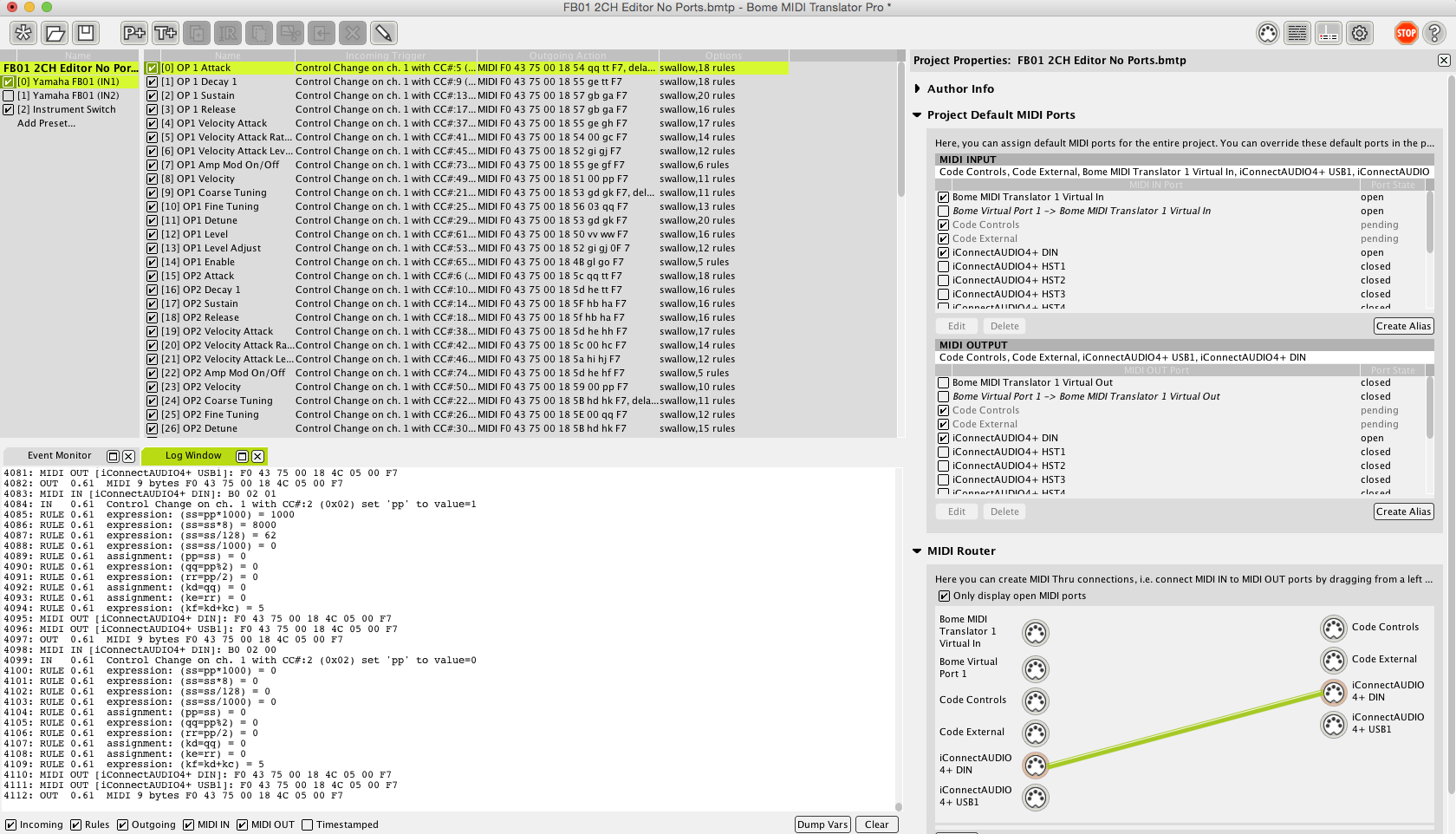Click router output node for iConnectAUDIO4+ USB1
The width and height of the screenshot is (1456, 834).
point(1334,724)
